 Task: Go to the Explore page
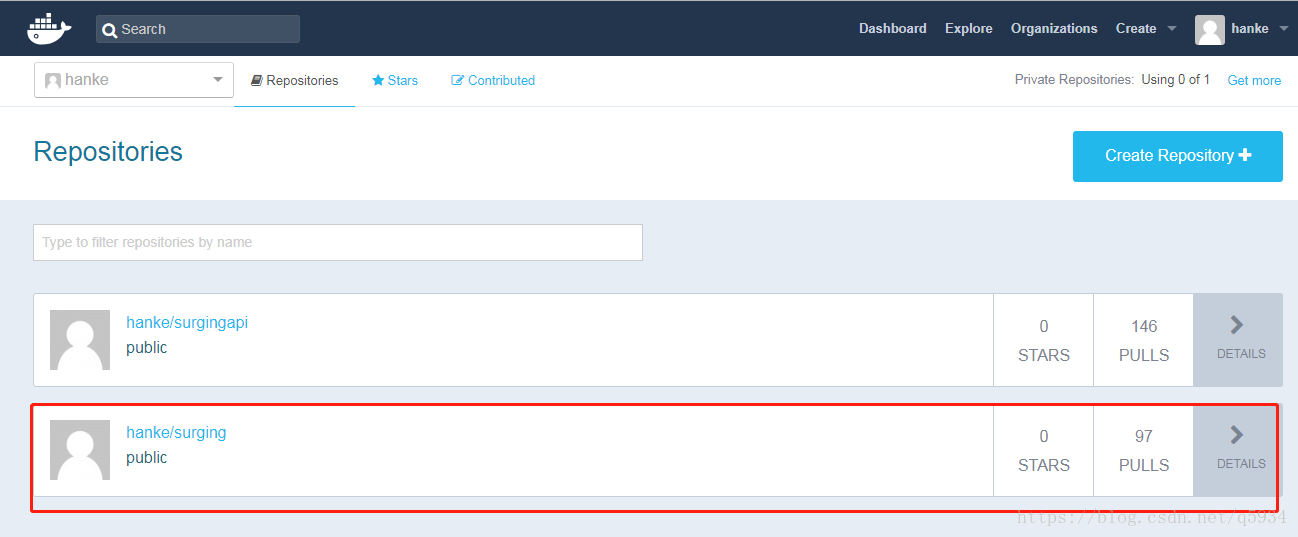pyautogui.click(x=968, y=28)
